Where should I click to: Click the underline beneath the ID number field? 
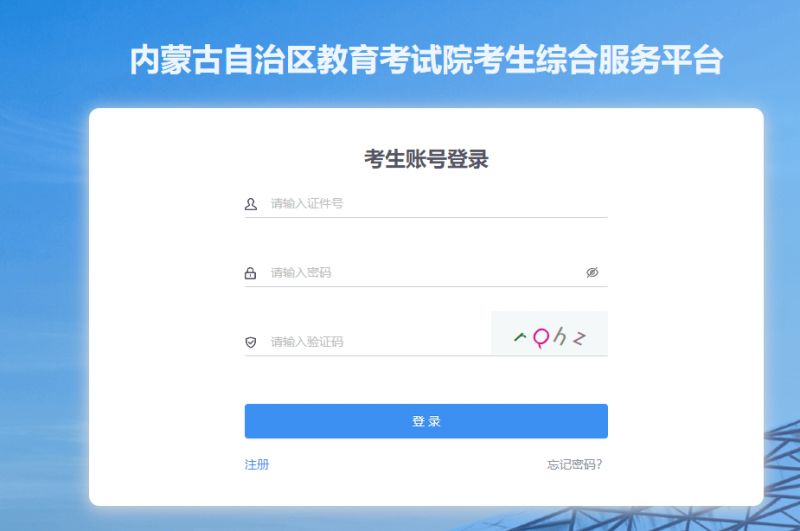point(426,217)
